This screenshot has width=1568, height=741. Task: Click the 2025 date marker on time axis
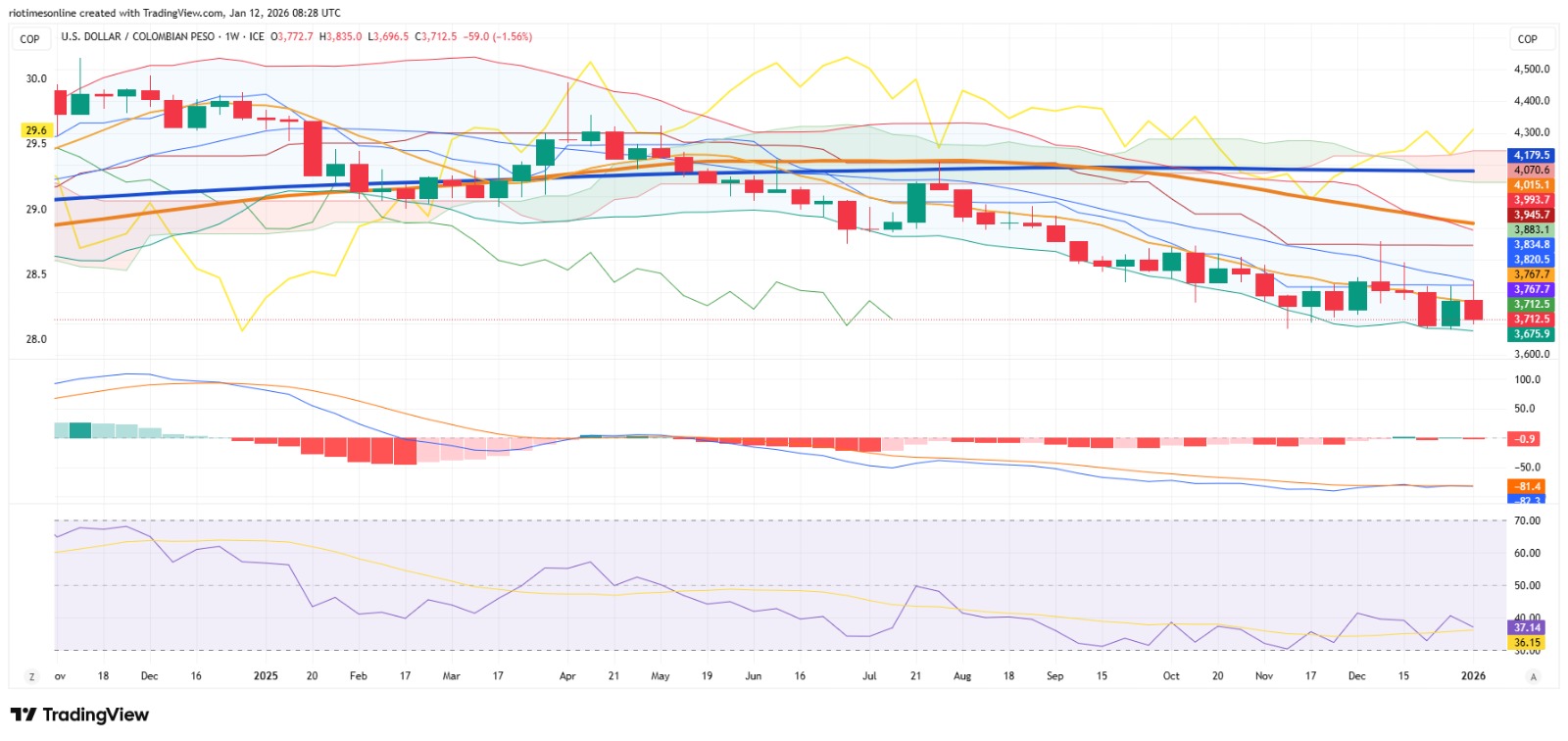coord(266,676)
